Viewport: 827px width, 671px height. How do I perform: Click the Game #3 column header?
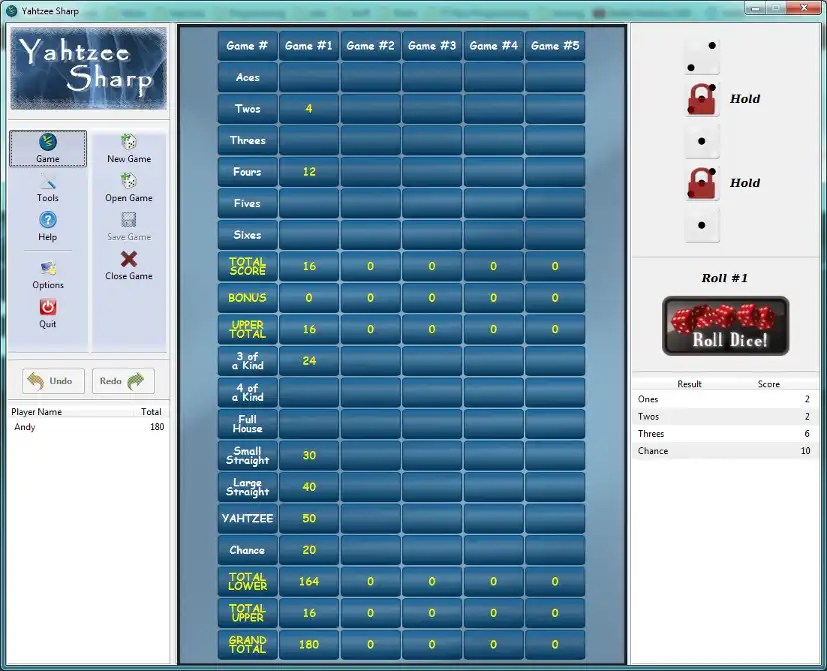[432, 46]
